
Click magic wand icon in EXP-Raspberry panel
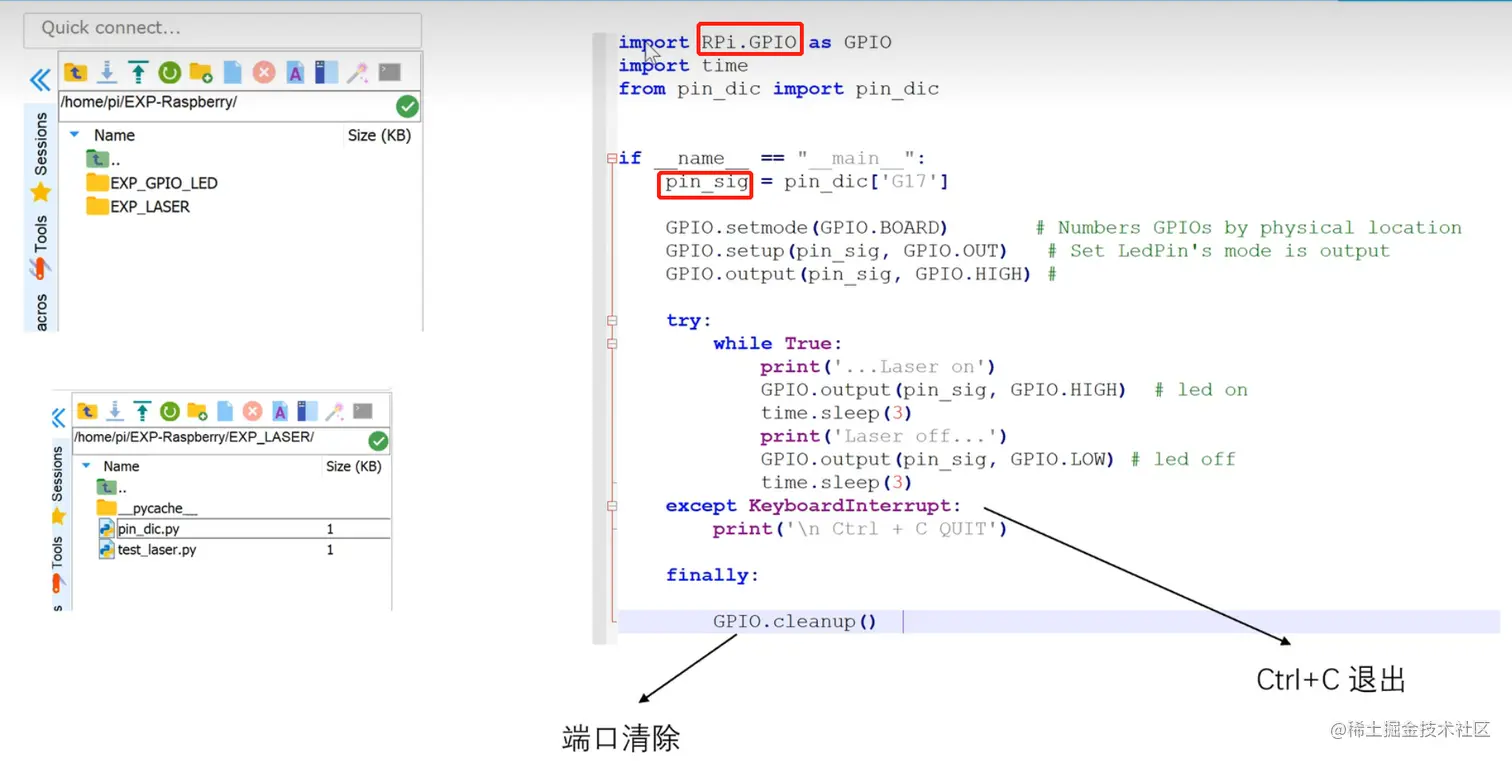point(357,72)
